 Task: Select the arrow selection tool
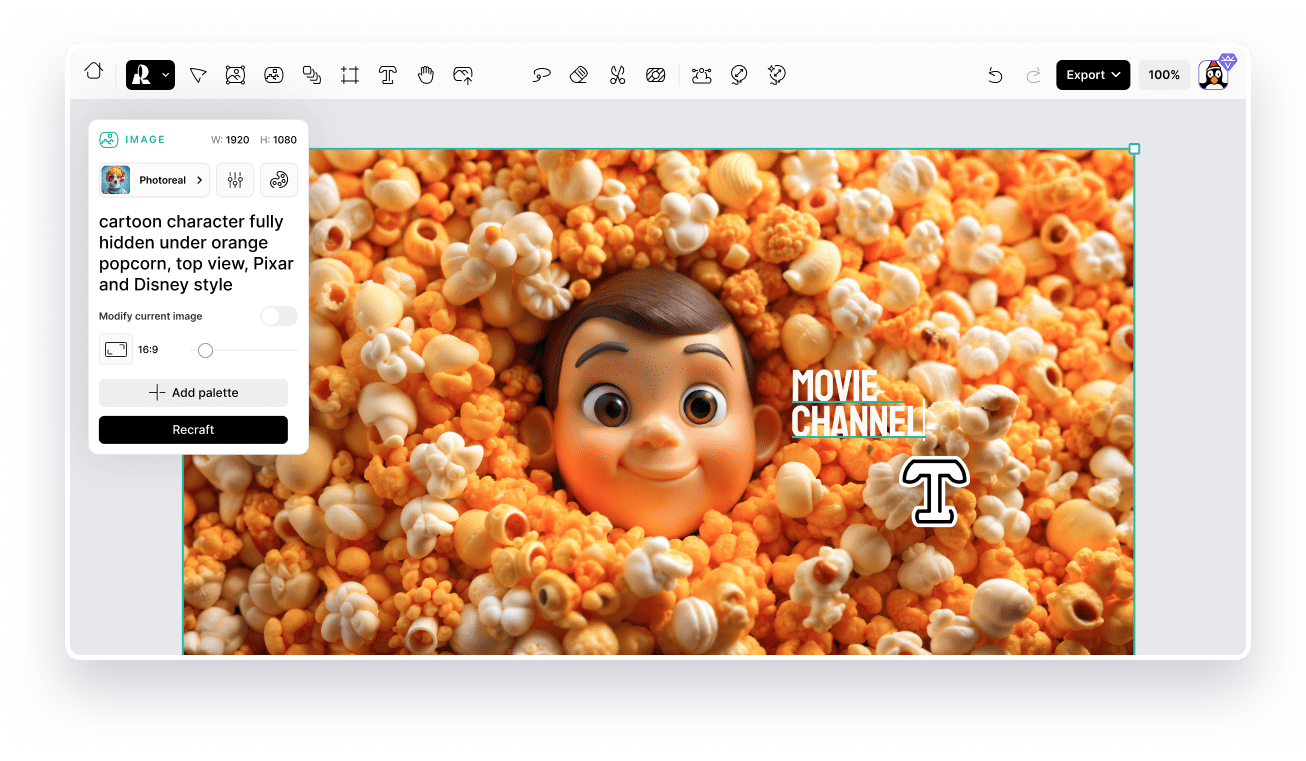pyautogui.click(x=198, y=75)
